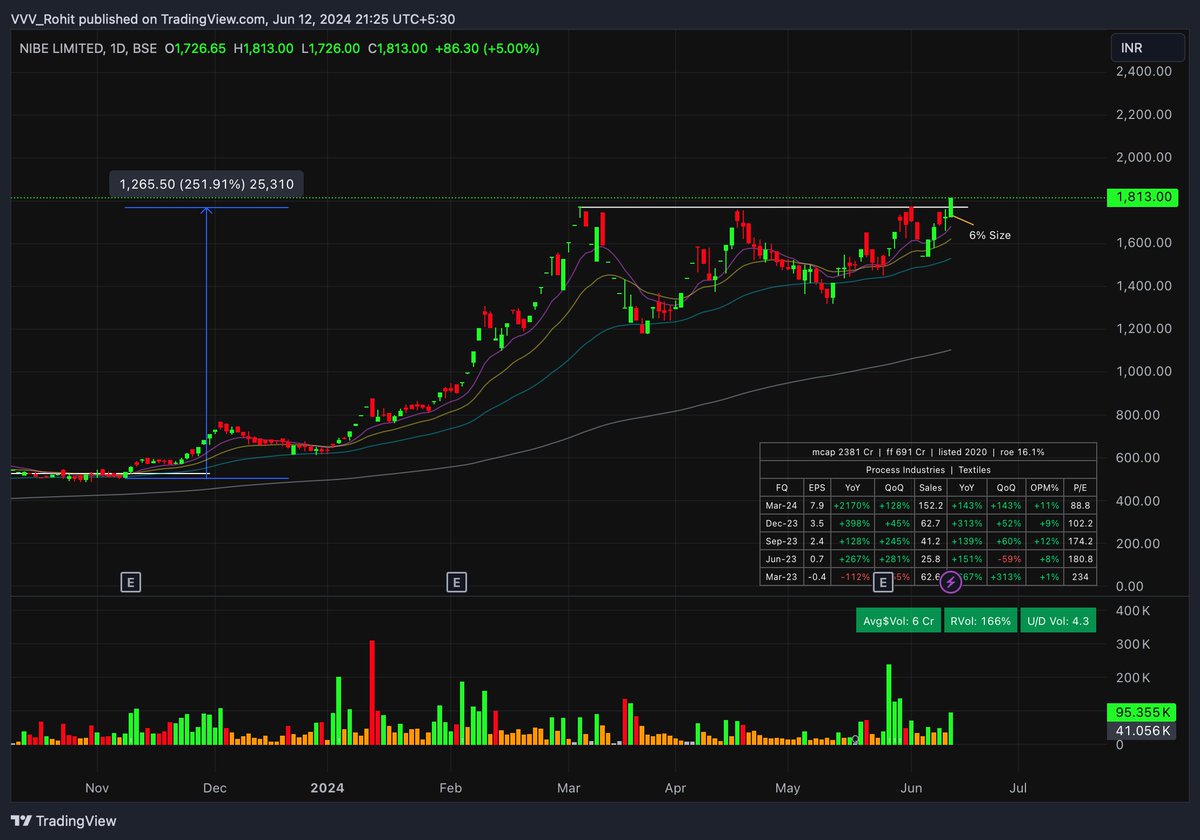The width and height of the screenshot is (1200, 840).
Task: Click the 1,000.00 price axis label
Action: tap(1144, 371)
